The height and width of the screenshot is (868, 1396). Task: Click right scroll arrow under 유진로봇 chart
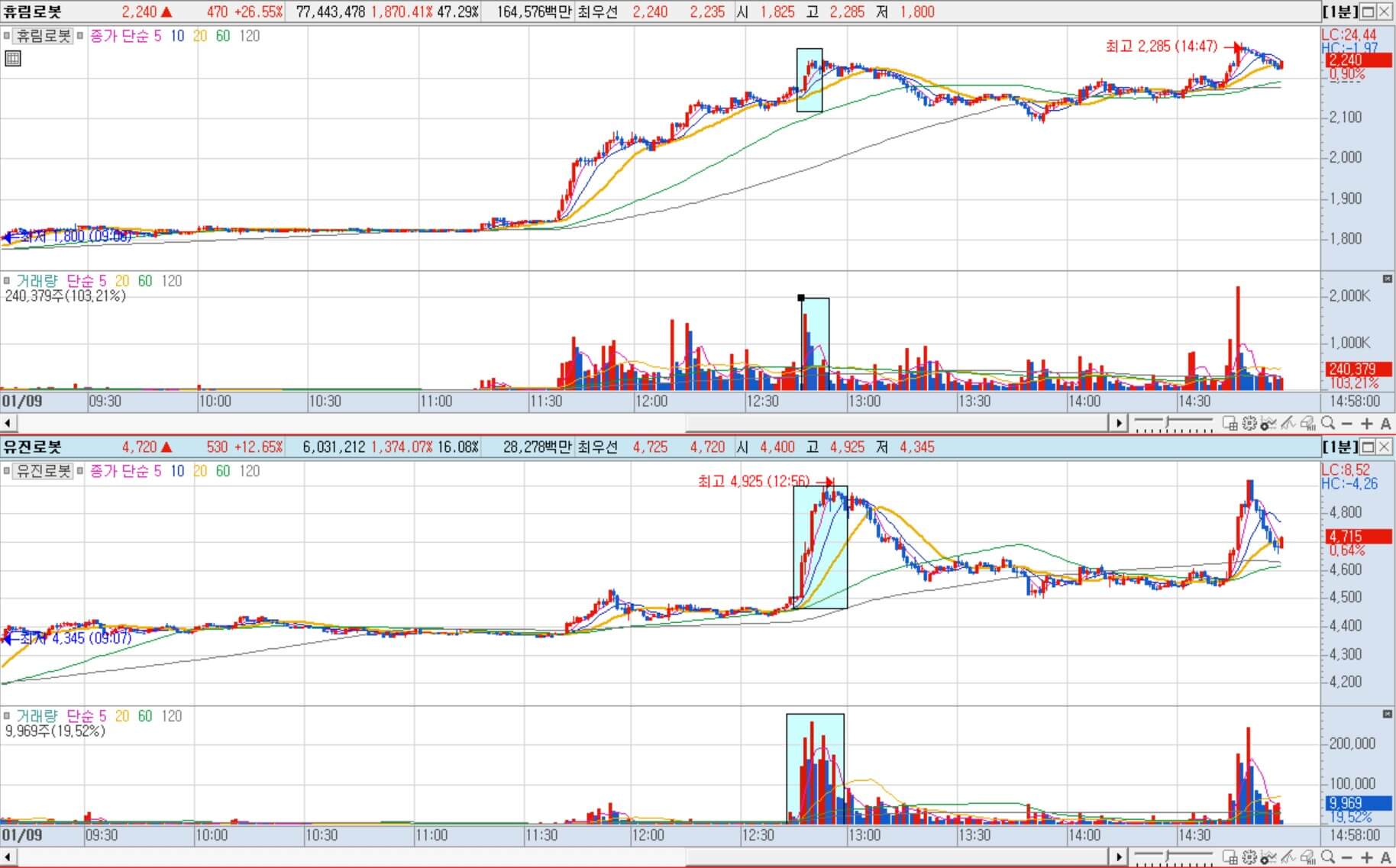tap(1119, 857)
